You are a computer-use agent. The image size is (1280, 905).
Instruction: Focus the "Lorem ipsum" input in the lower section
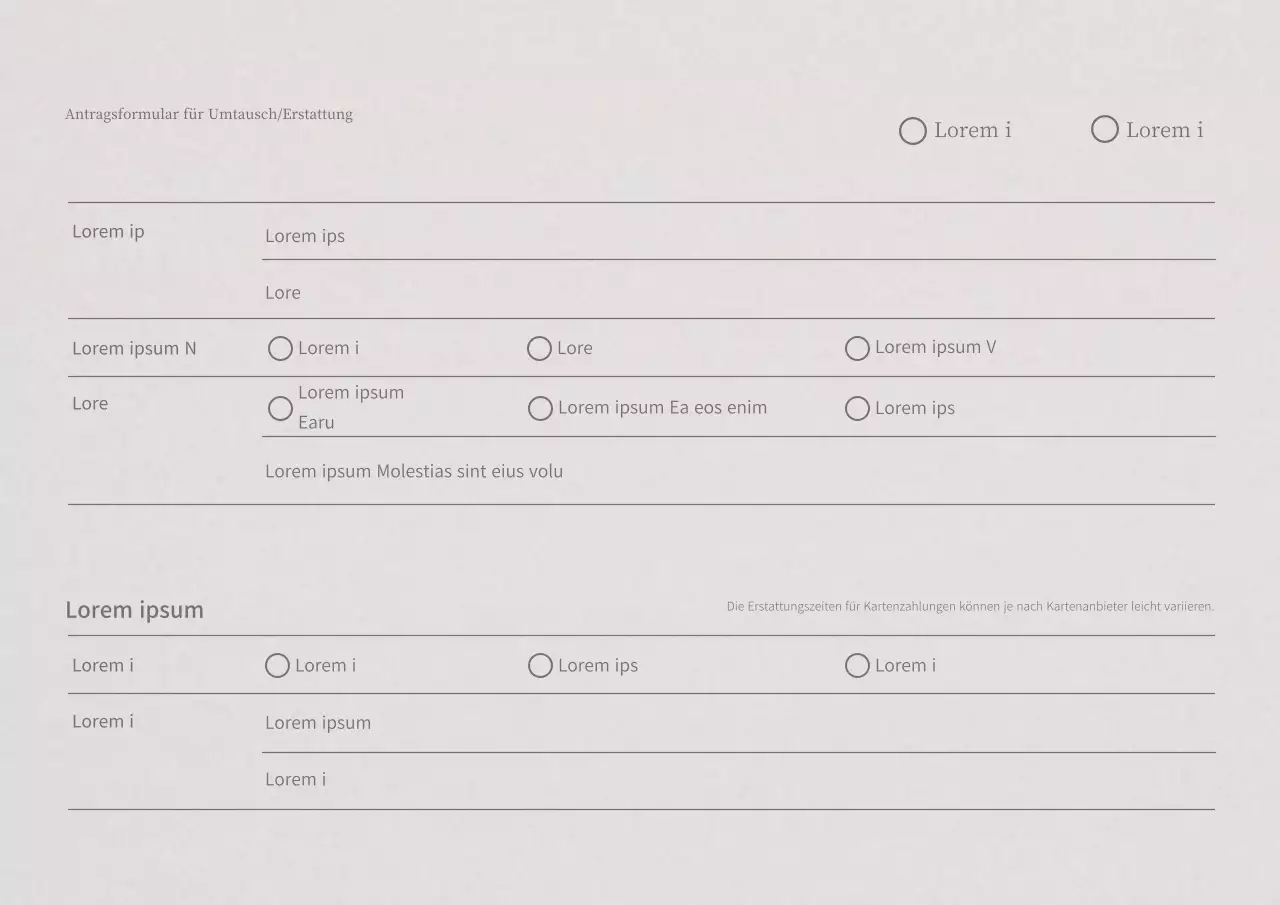[738, 723]
